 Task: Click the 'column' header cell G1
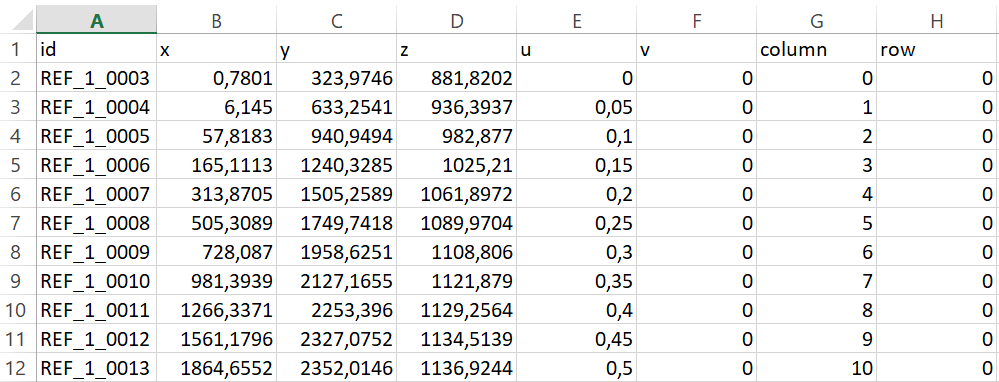(816, 49)
